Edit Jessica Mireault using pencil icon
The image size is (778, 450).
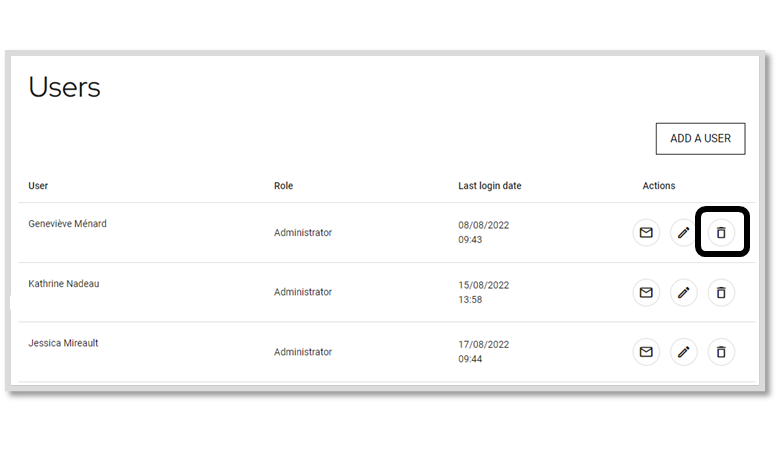coord(684,352)
